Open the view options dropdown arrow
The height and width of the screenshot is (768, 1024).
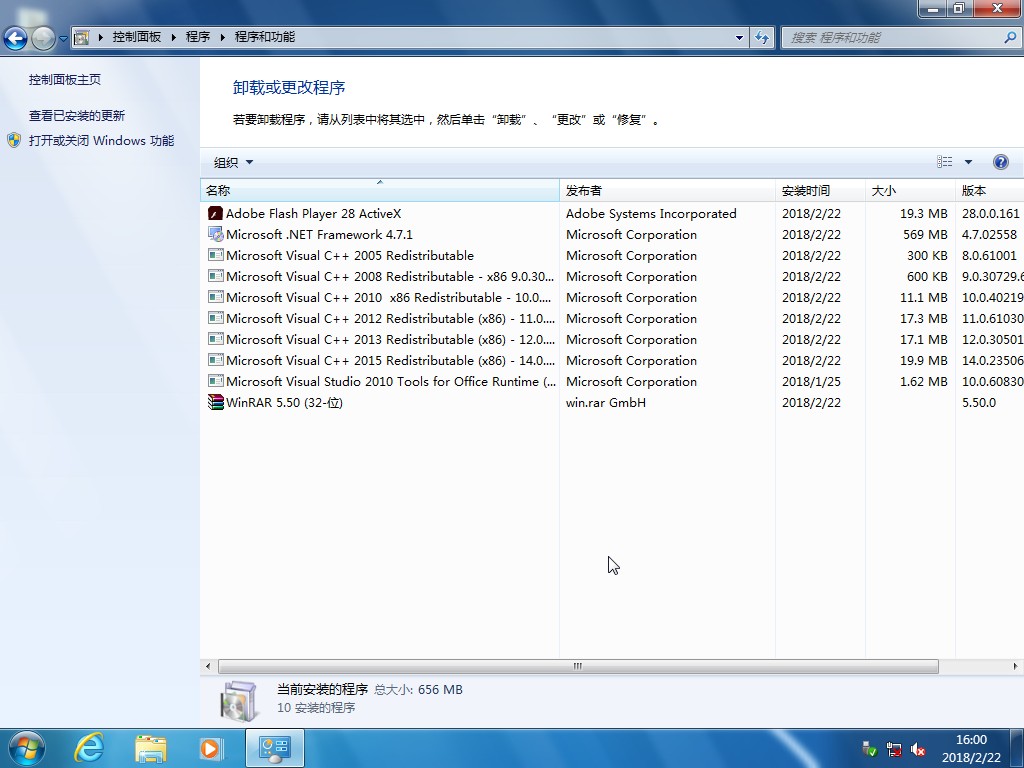968,162
